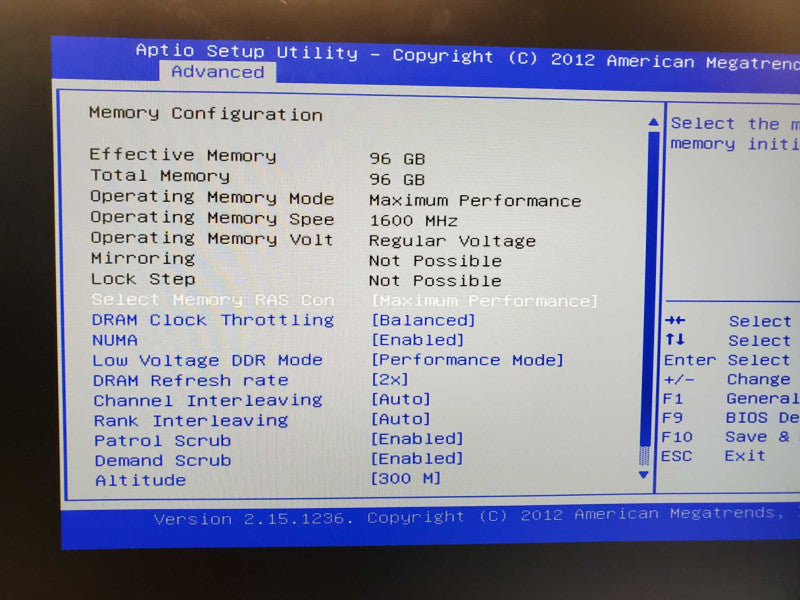The image size is (800, 600).
Task: Click the vertical scrollbar track
Action: coord(650,298)
